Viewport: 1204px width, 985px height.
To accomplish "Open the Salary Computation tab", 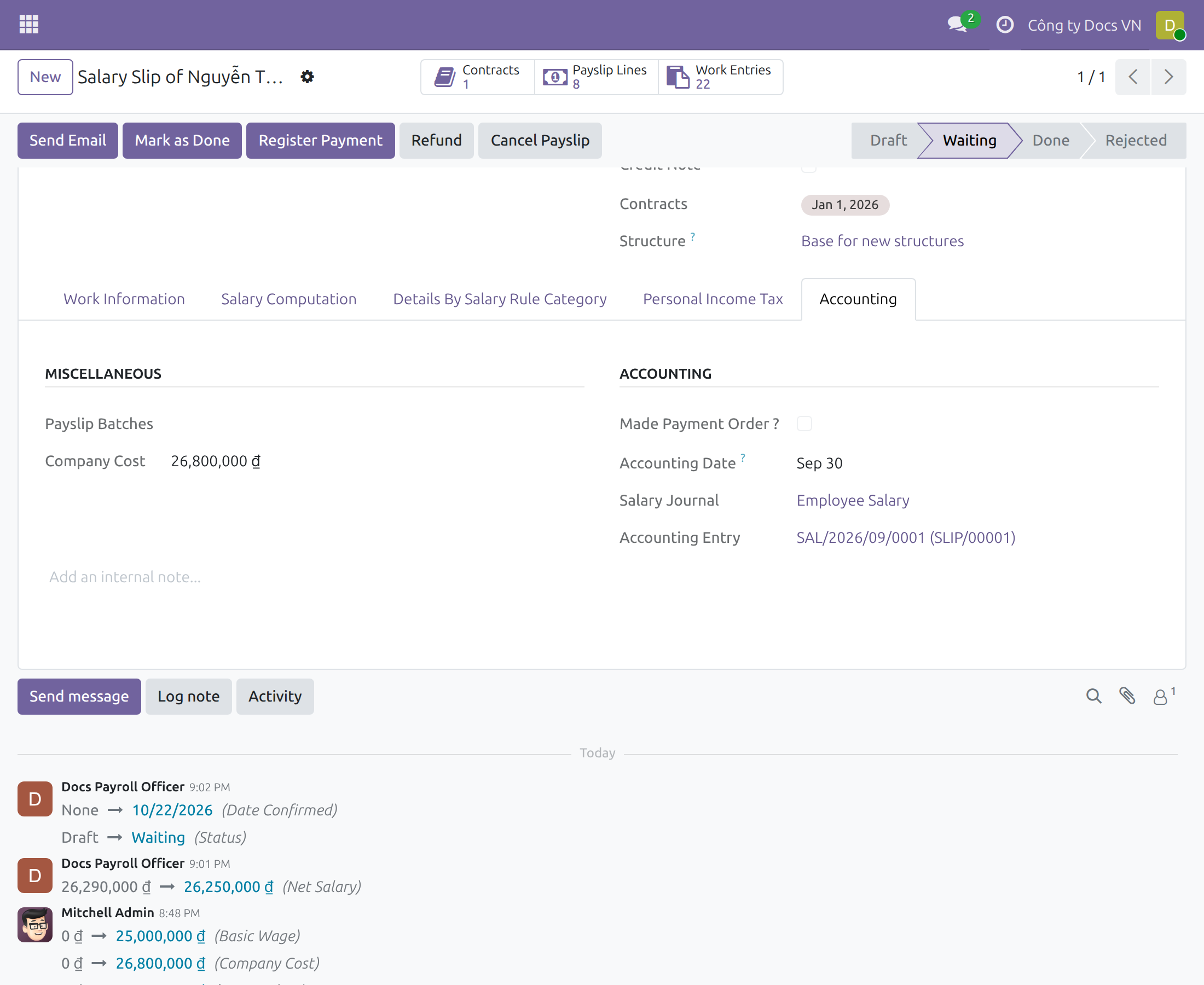I will (289, 299).
